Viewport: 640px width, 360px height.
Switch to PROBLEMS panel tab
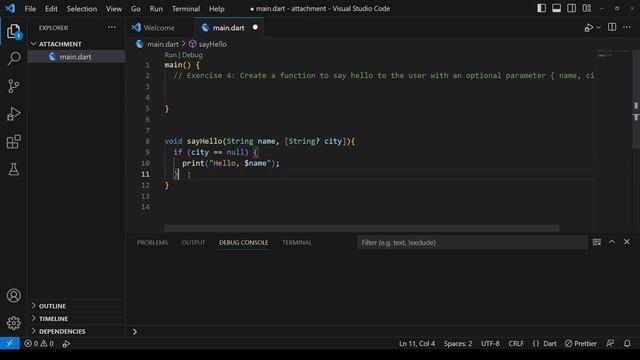[x=152, y=242]
